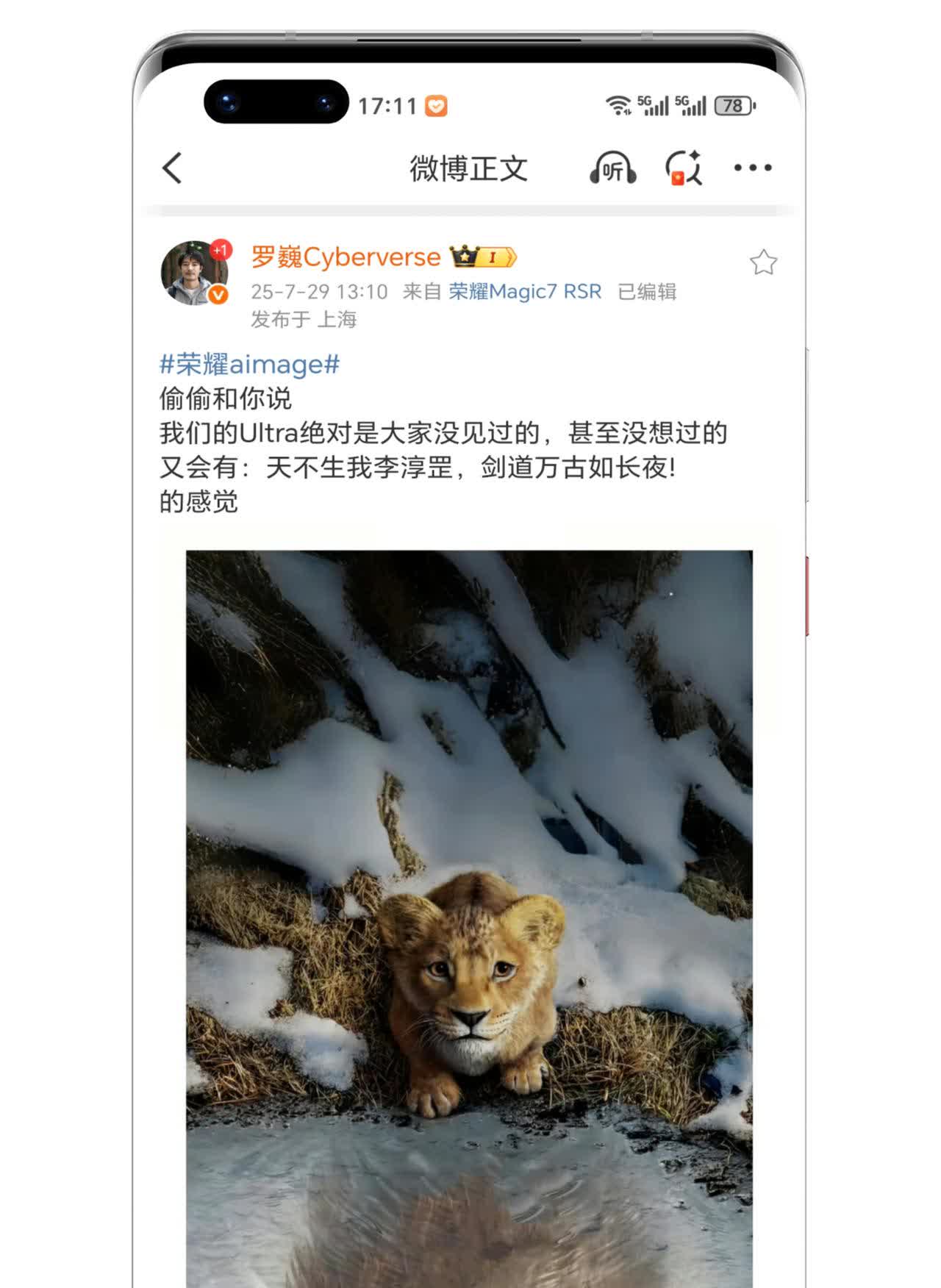Tap the red +1 badge on avatar
The image size is (941, 1288).
(x=220, y=251)
